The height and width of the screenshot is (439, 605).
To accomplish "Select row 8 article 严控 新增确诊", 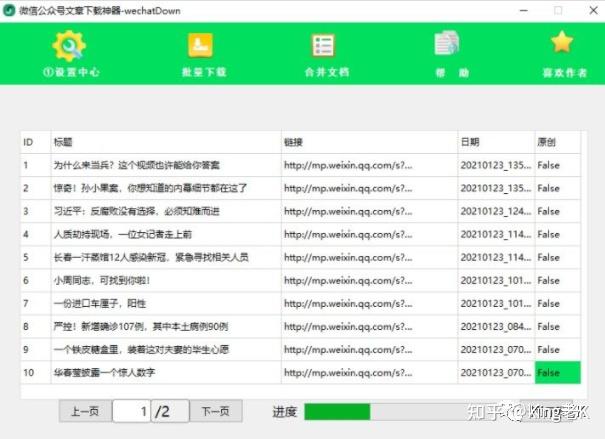I will click(x=164, y=326).
